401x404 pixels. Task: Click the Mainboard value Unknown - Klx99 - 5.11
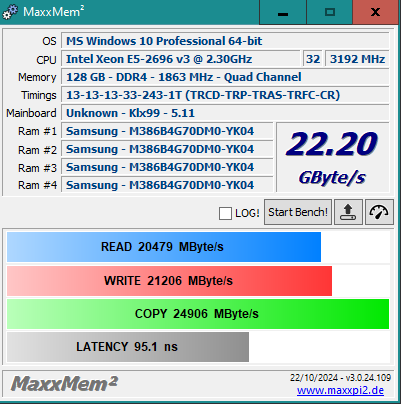click(x=225, y=113)
